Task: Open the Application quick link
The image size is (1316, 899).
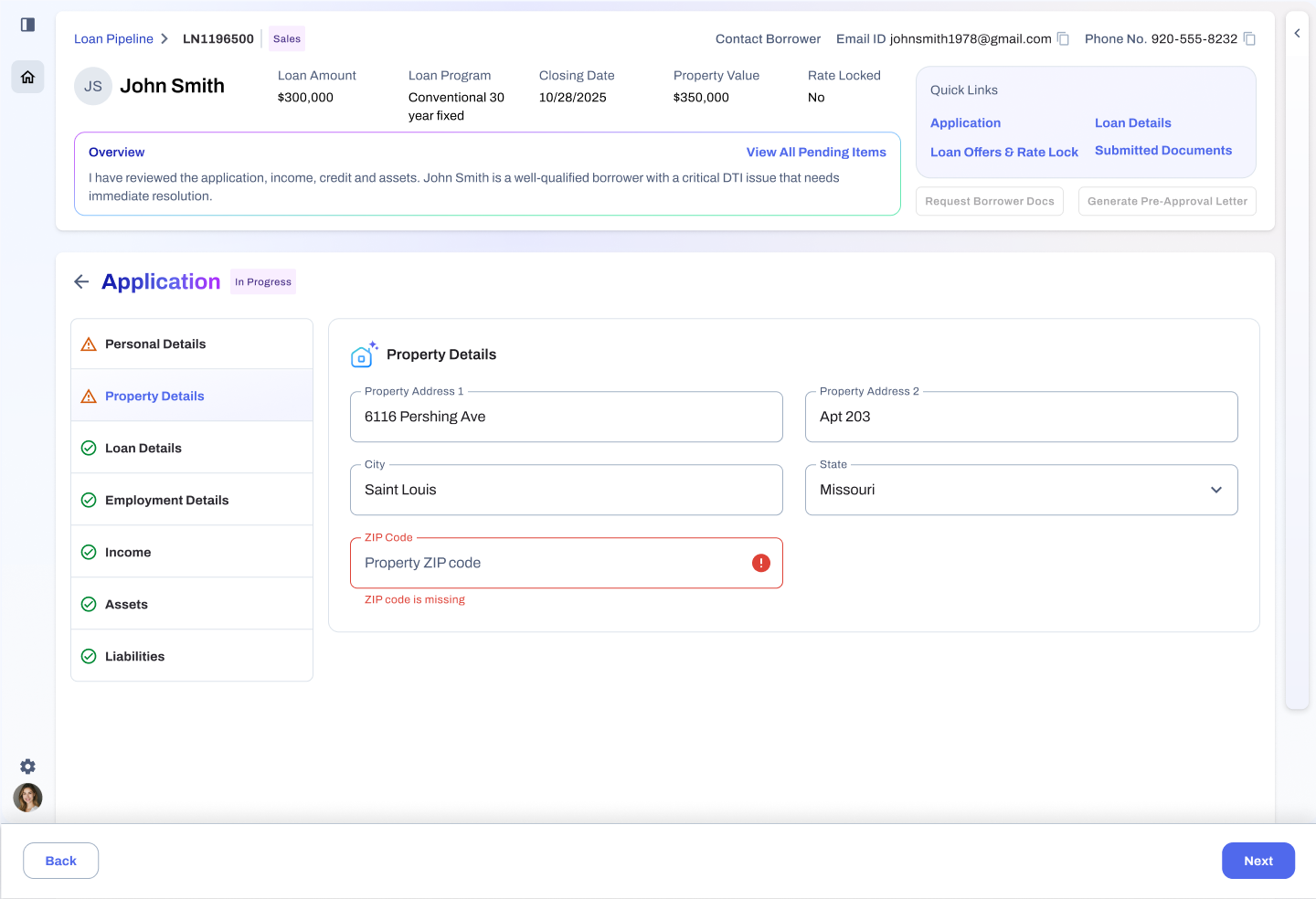Action: click(965, 123)
